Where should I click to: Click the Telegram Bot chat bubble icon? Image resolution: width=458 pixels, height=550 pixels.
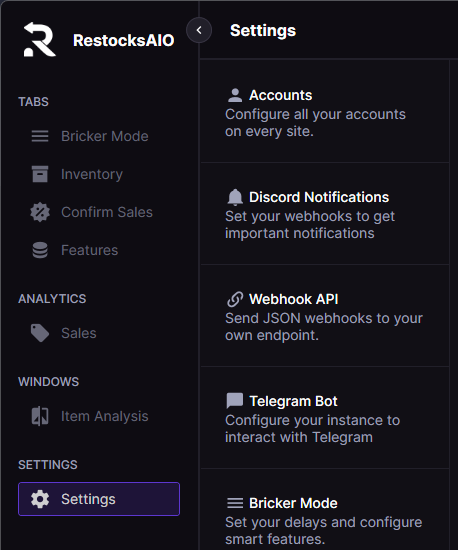(235, 401)
